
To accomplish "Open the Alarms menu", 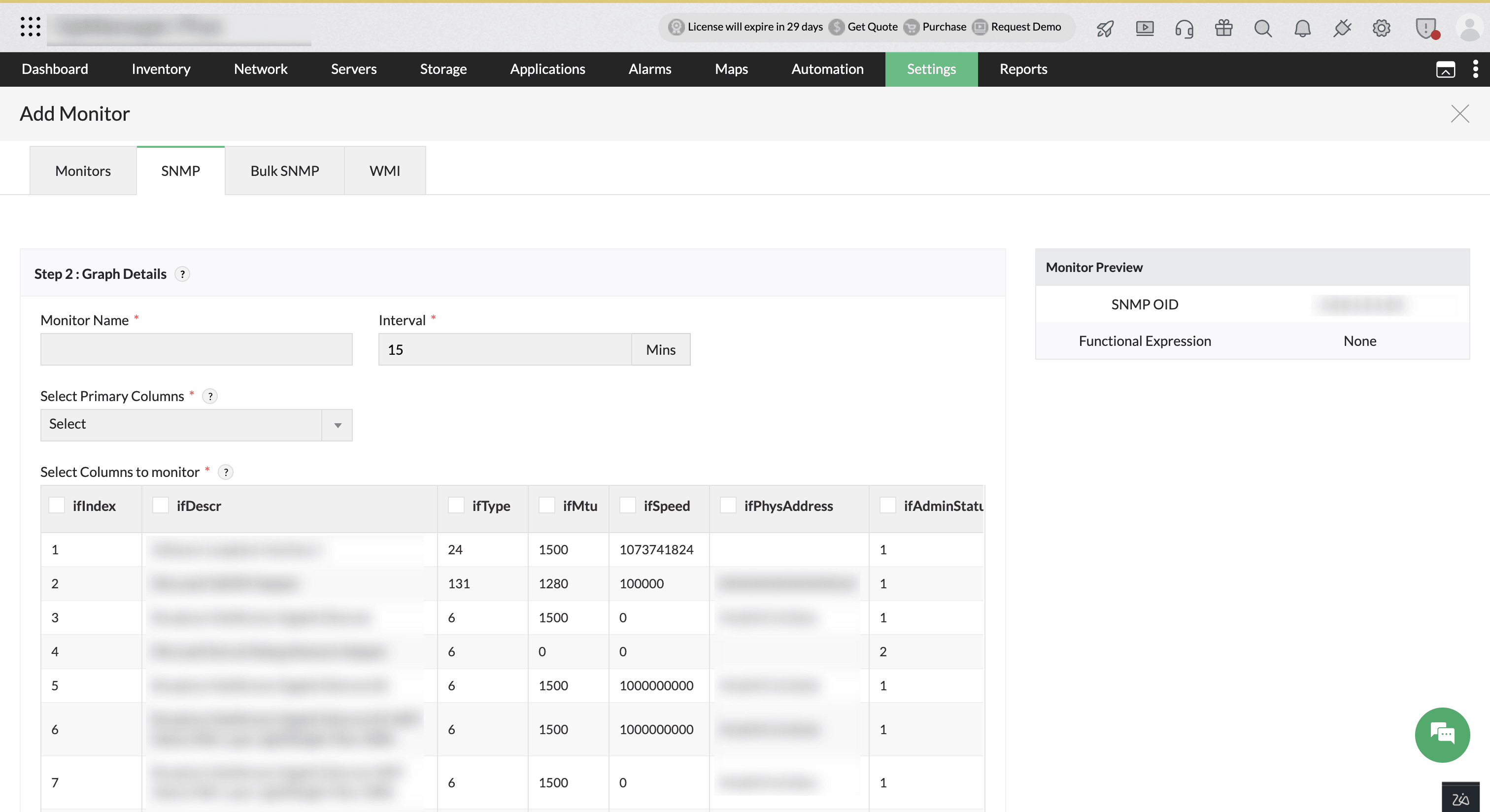I will 649,69.
